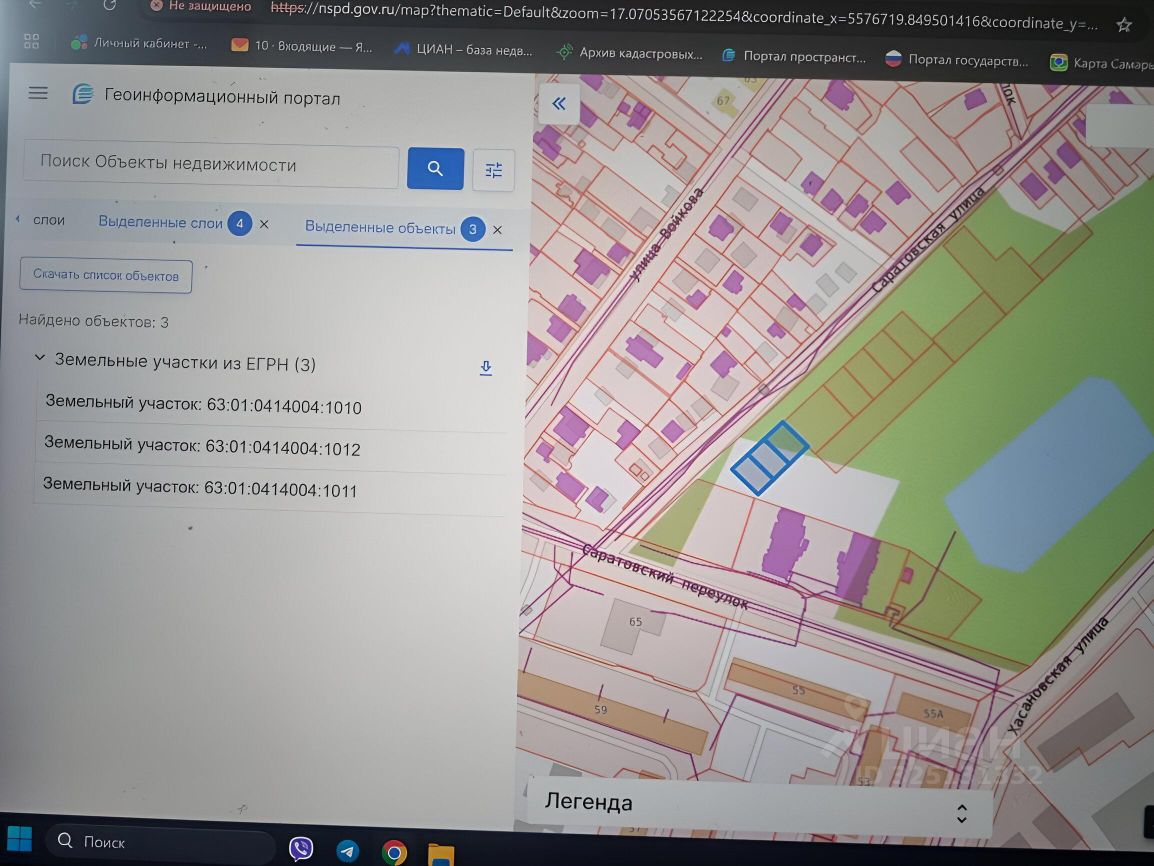
Task: Close the Выделенные объекты tab
Action: pyautogui.click(x=497, y=230)
